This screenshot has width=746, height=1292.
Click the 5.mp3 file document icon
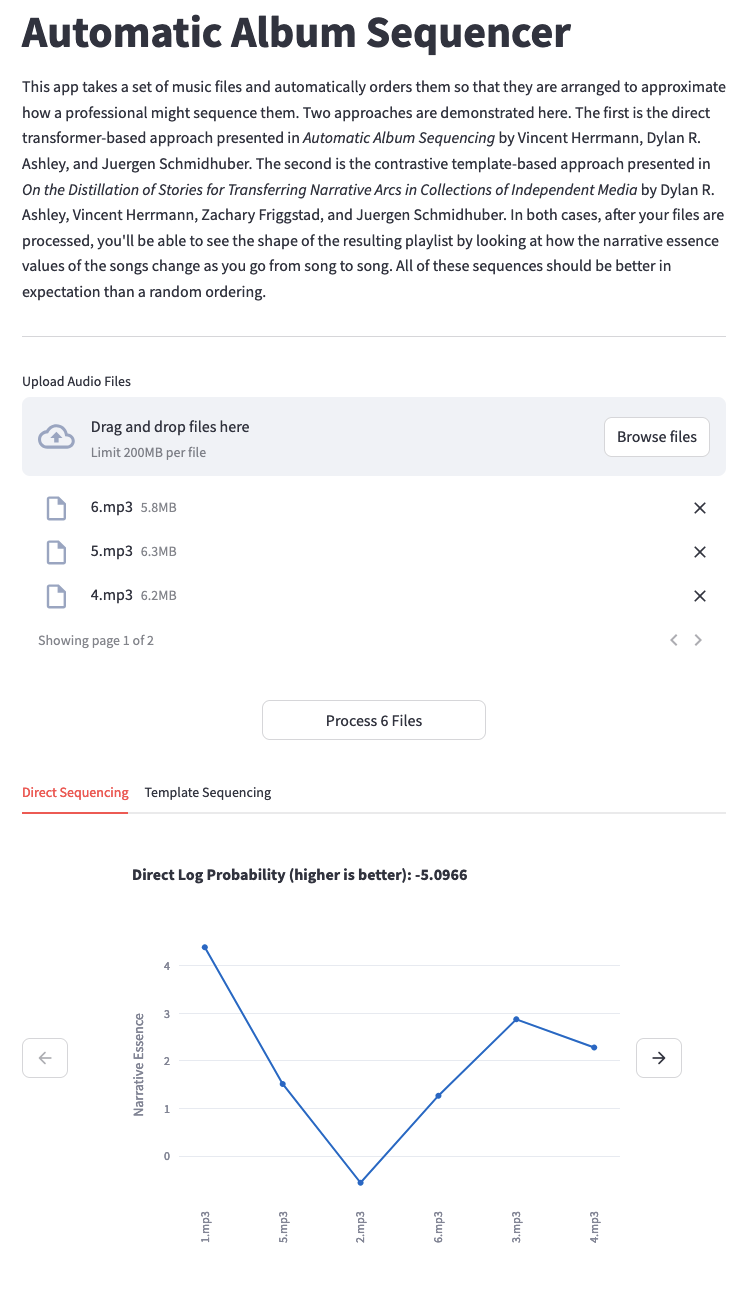[x=57, y=552]
